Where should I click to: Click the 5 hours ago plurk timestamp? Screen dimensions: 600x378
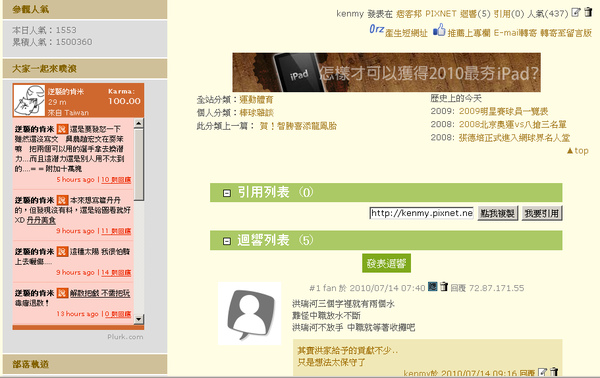click(75, 179)
